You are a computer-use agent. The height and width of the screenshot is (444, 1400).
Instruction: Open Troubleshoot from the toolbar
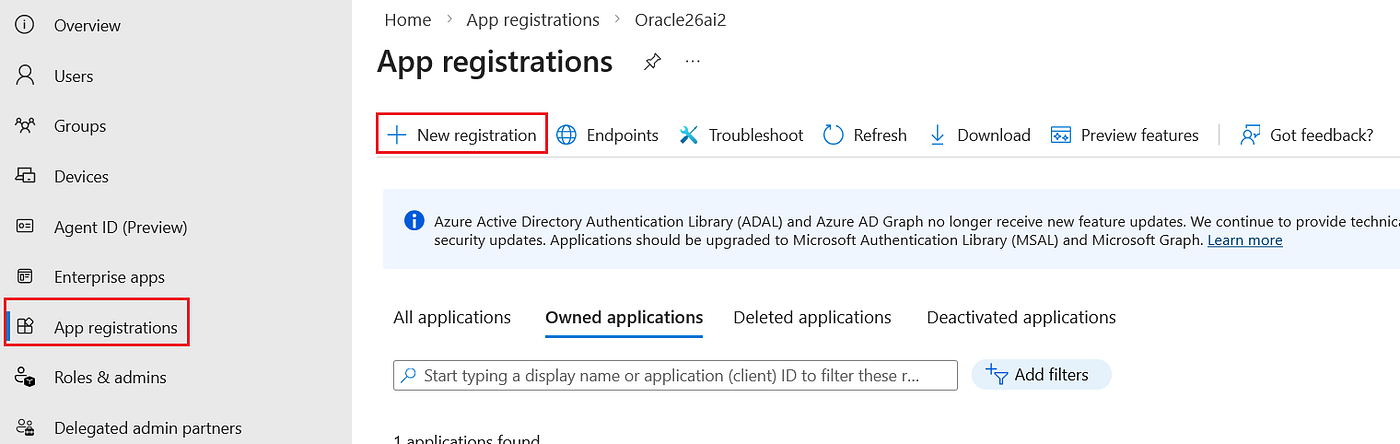tap(741, 135)
